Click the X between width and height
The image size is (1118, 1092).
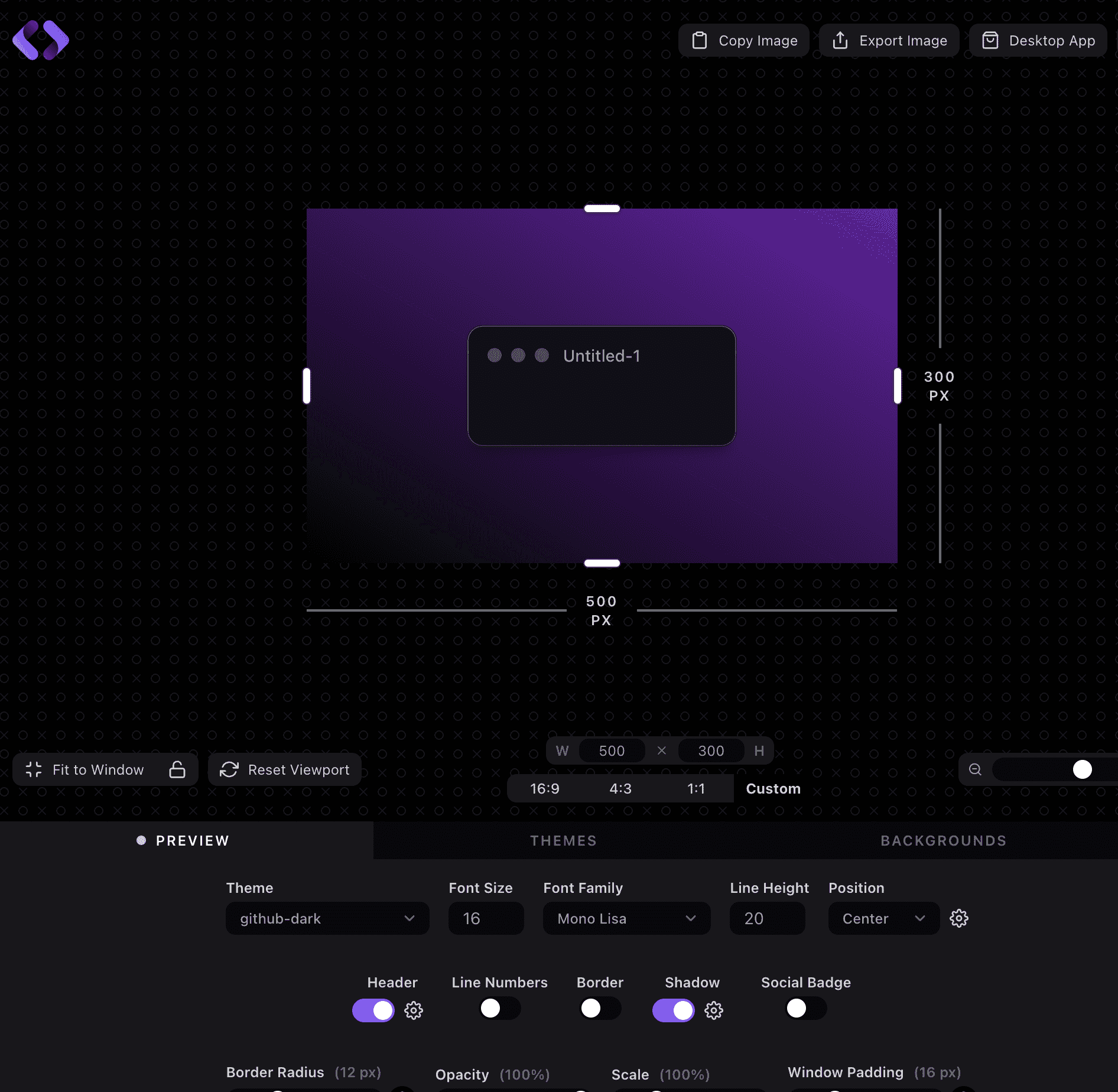pos(662,750)
